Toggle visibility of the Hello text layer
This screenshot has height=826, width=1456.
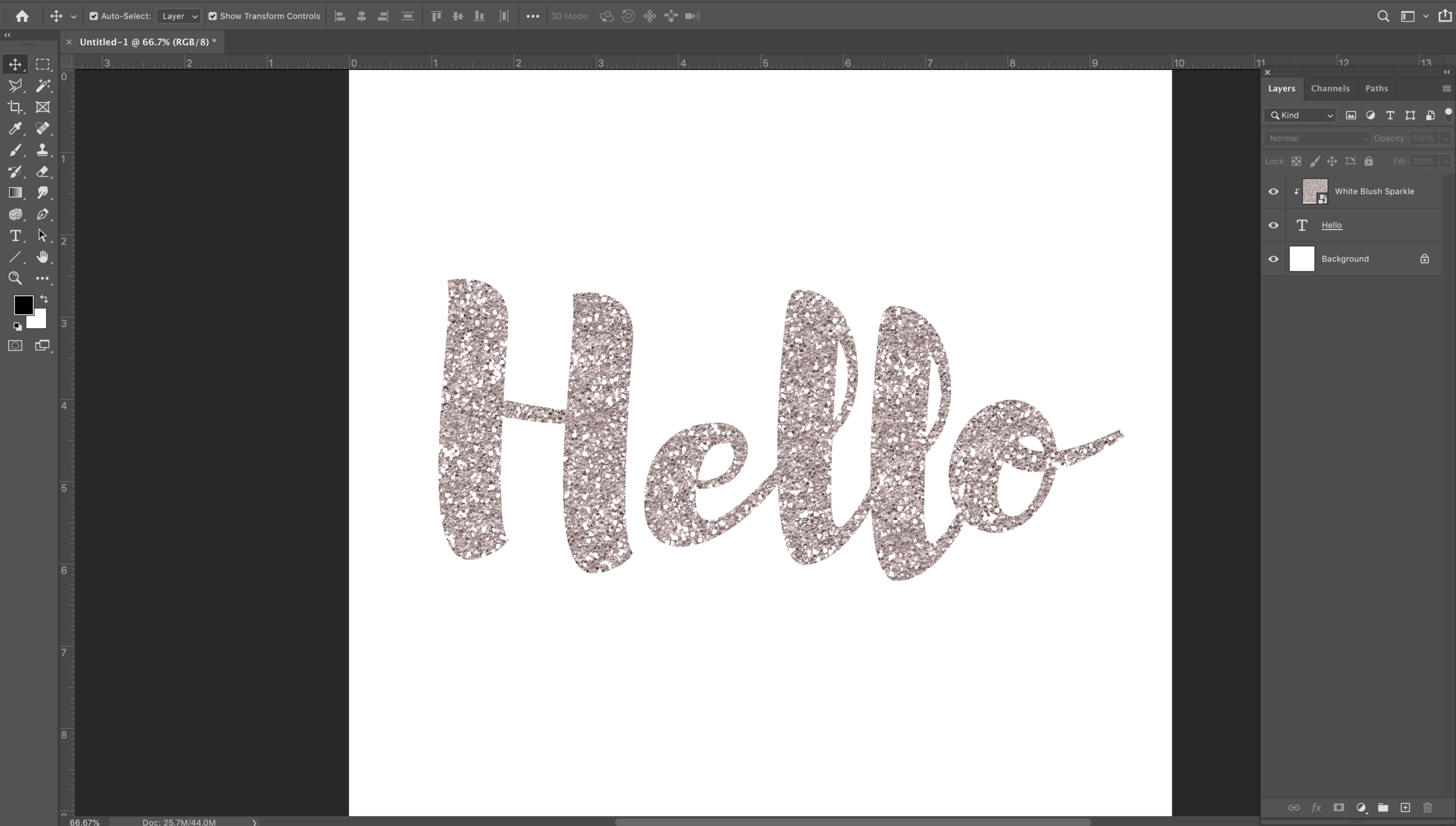(1273, 225)
